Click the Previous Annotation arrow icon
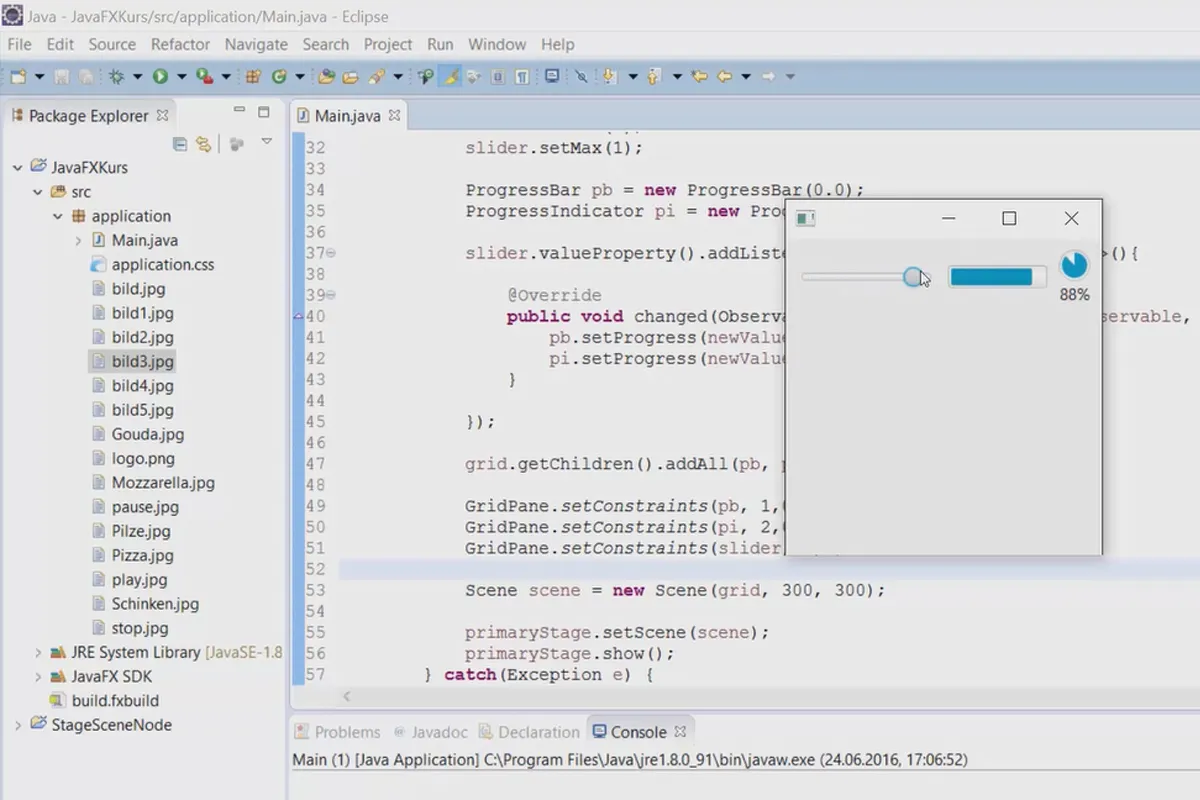Screen dimensions: 1200x800 pyautogui.click(x=654, y=76)
